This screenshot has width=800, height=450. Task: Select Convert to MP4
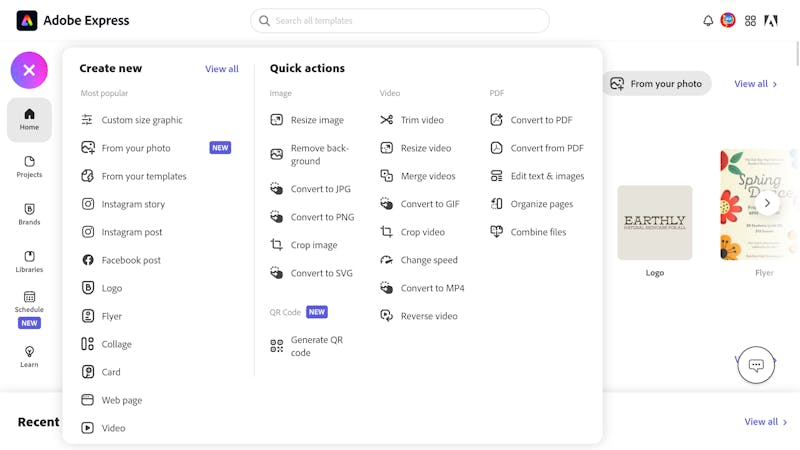pos(422,288)
